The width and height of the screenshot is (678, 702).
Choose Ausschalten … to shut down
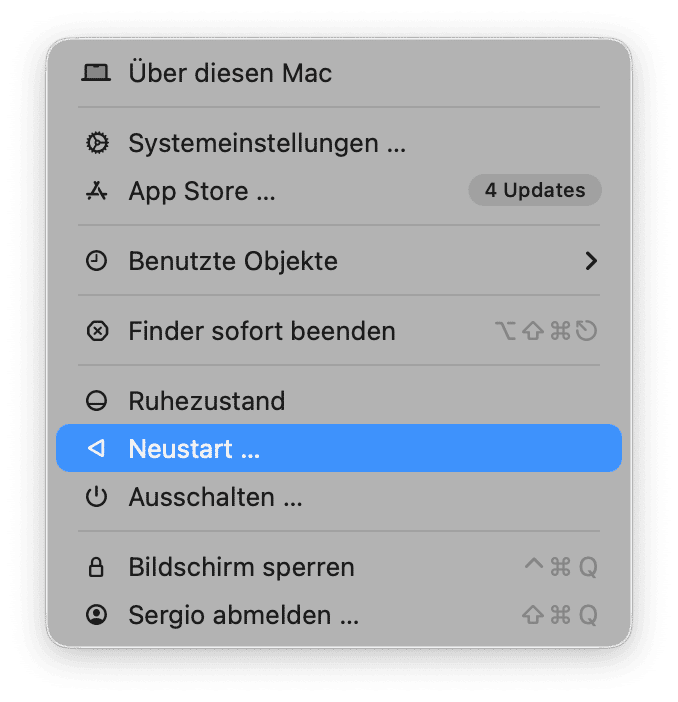(x=215, y=497)
